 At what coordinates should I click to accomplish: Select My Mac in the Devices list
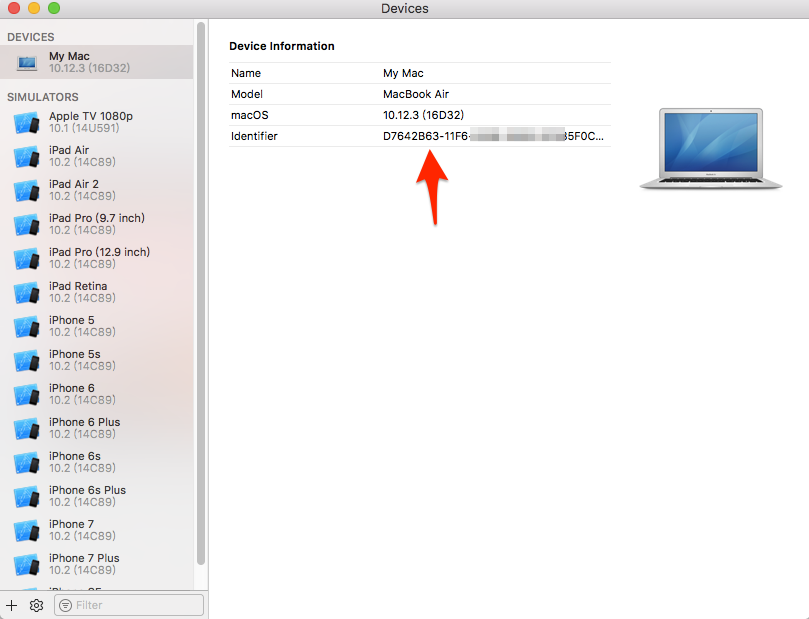click(96, 62)
